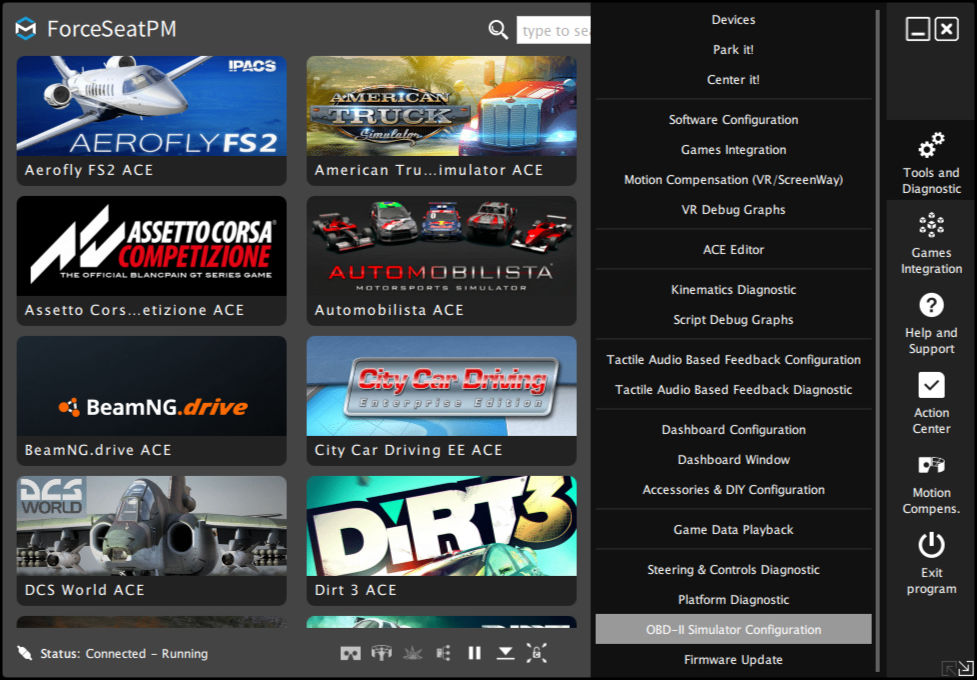Select the Aerofly FS2 ACE game profile
Image resolution: width=977 pixels, height=680 pixels.
click(151, 121)
